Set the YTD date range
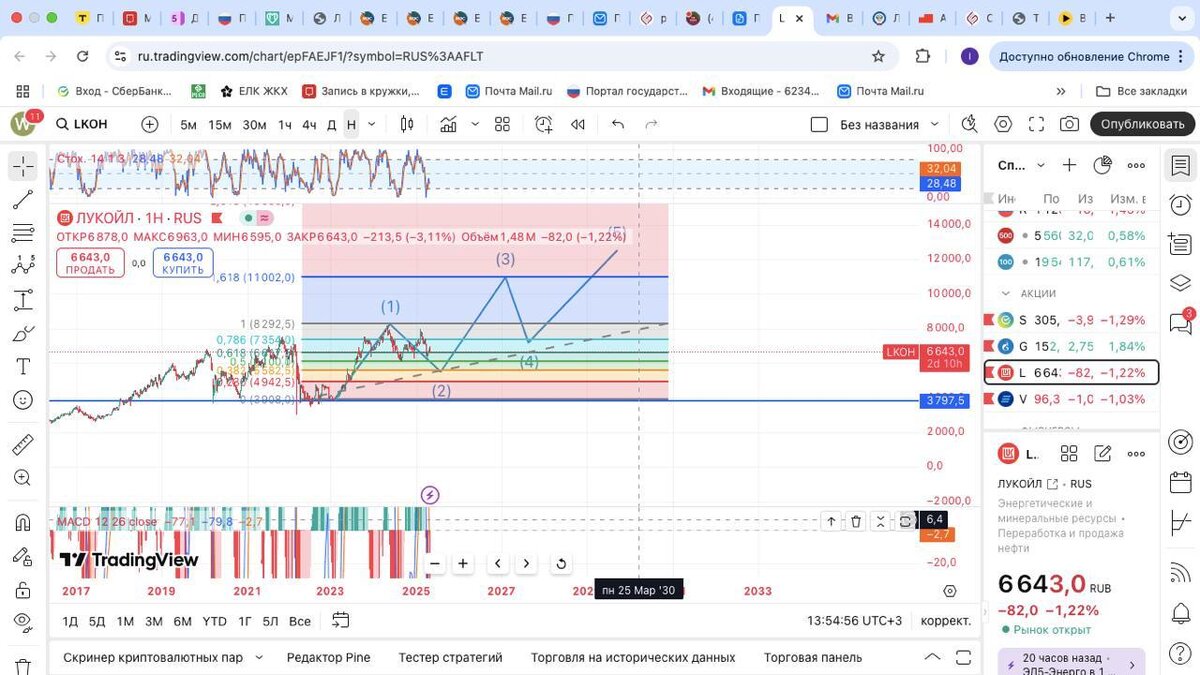The width and height of the screenshot is (1200, 675). click(x=214, y=621)
